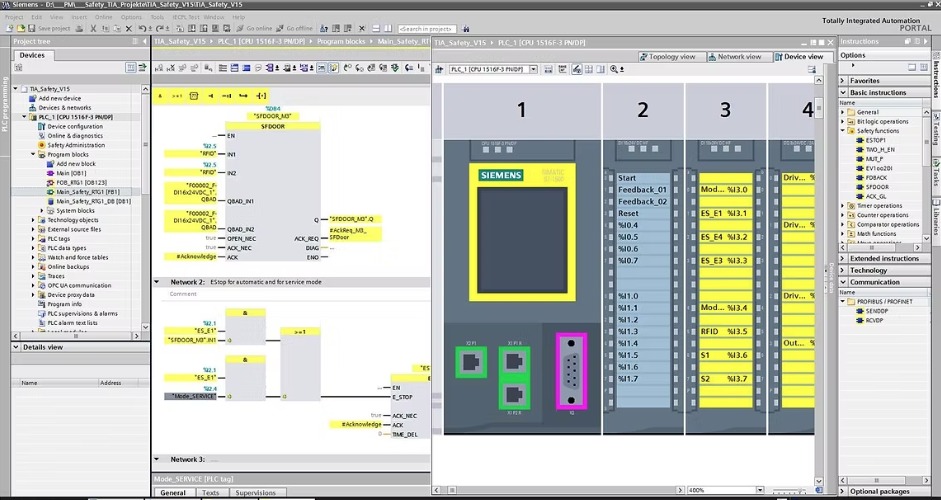Click the Save project toolbar button

click(x=49, y=28)
